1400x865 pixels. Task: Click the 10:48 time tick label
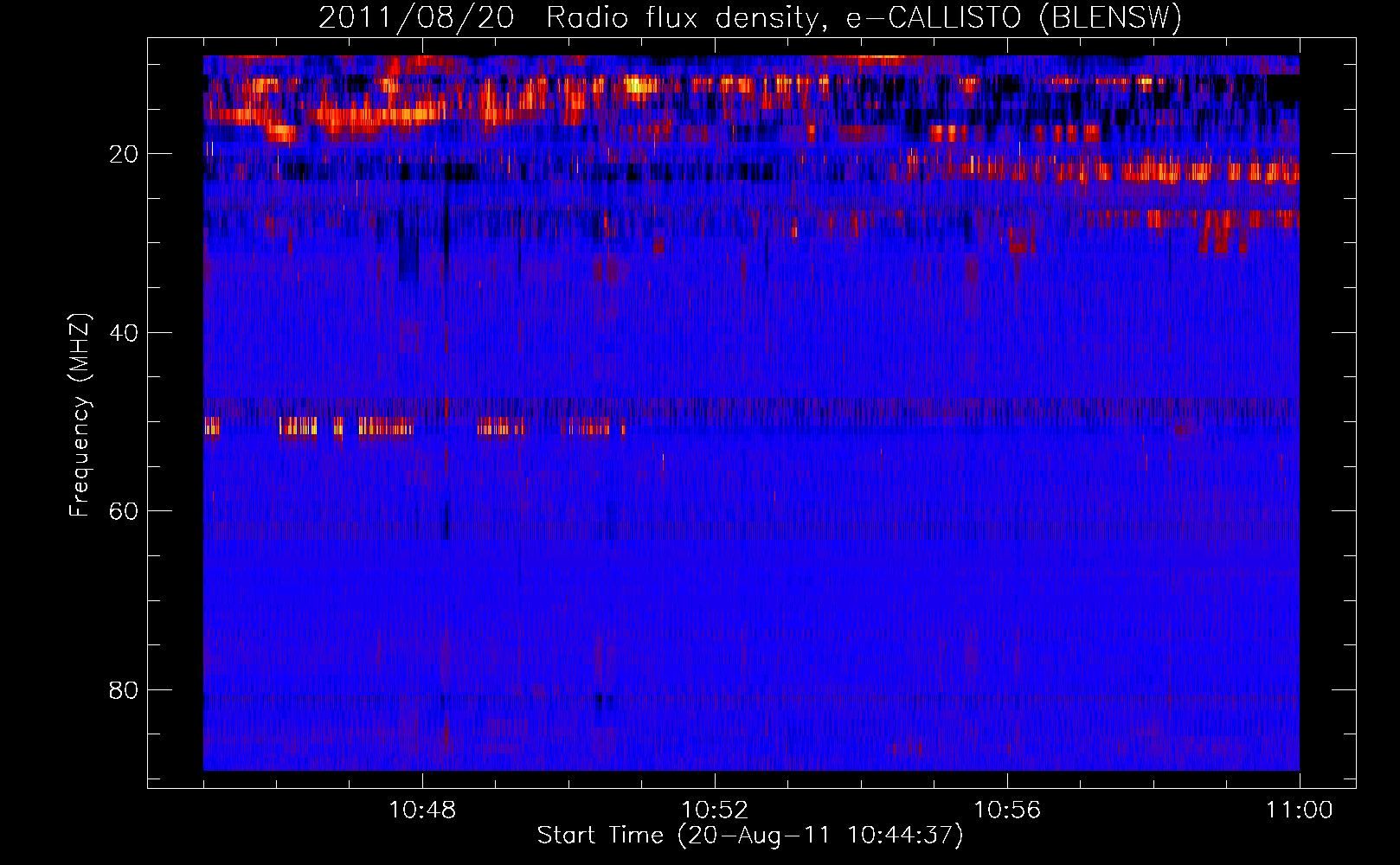(x=422, y=810)
